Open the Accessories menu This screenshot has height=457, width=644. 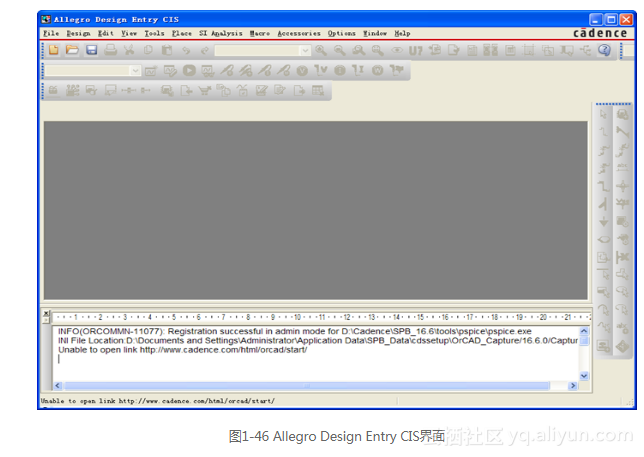coord(298,33)
